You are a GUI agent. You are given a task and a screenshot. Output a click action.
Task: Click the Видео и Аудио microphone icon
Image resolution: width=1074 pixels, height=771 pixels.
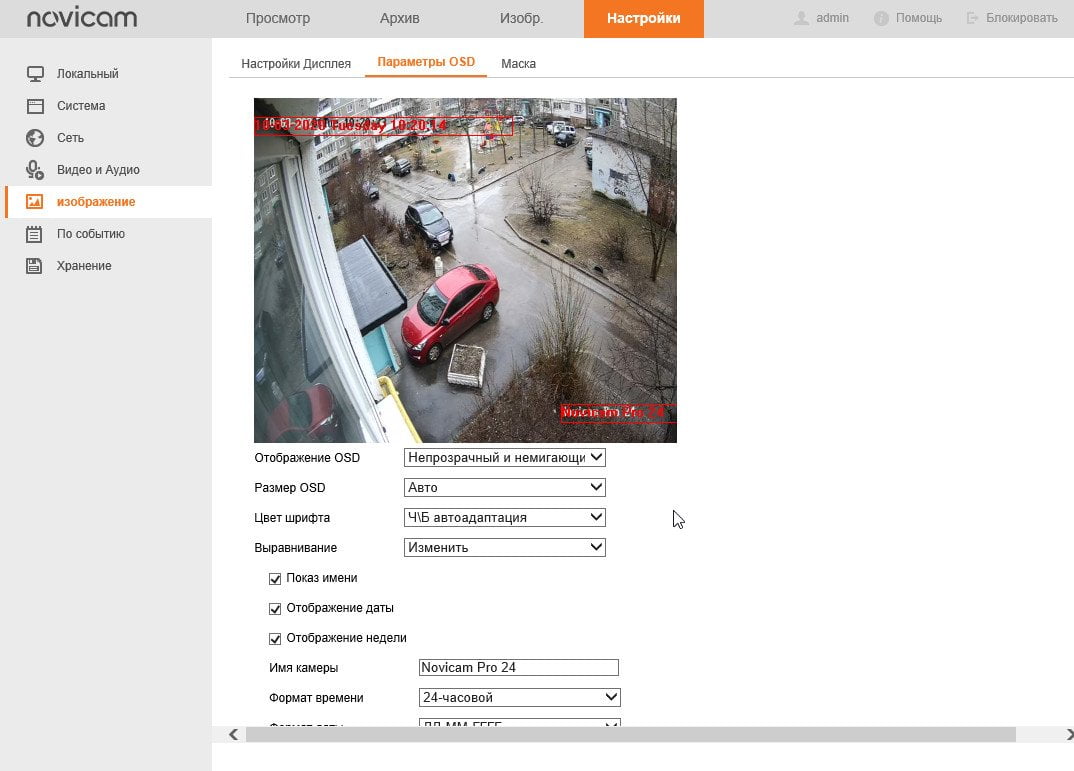[x=35, y=170]
